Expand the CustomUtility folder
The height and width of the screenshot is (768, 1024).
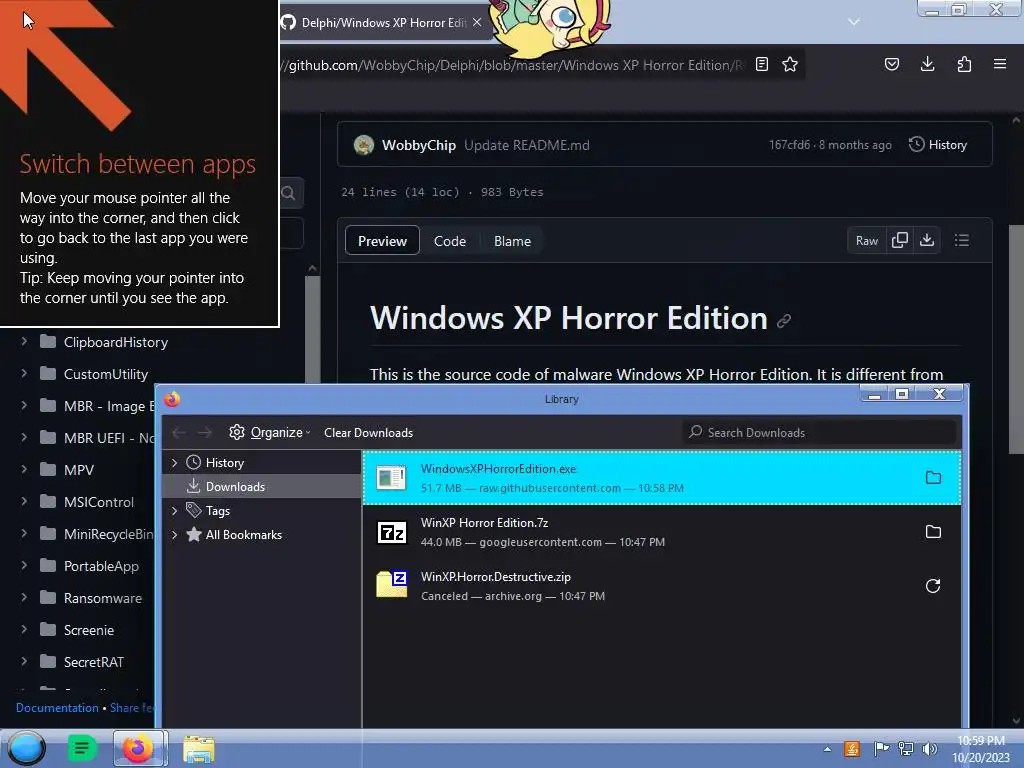pyautogui.click(x=24, y=373)
